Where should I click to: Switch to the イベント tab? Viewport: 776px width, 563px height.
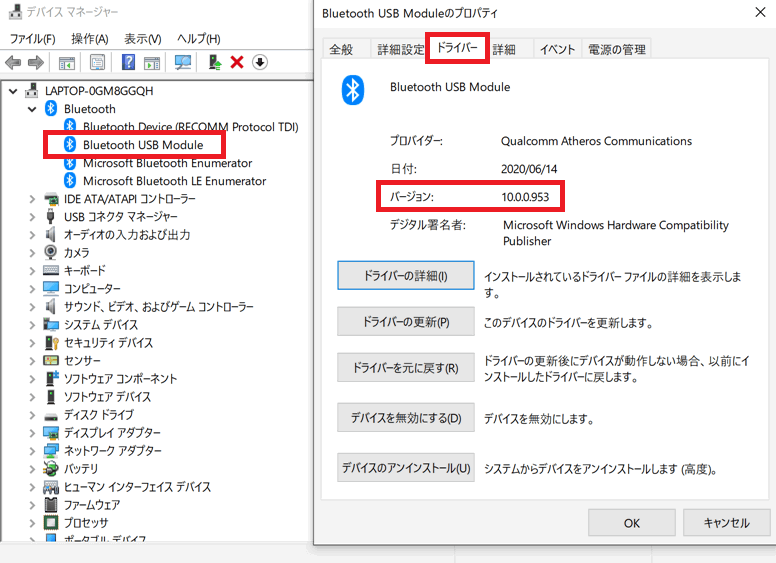(x=557, y=49)
